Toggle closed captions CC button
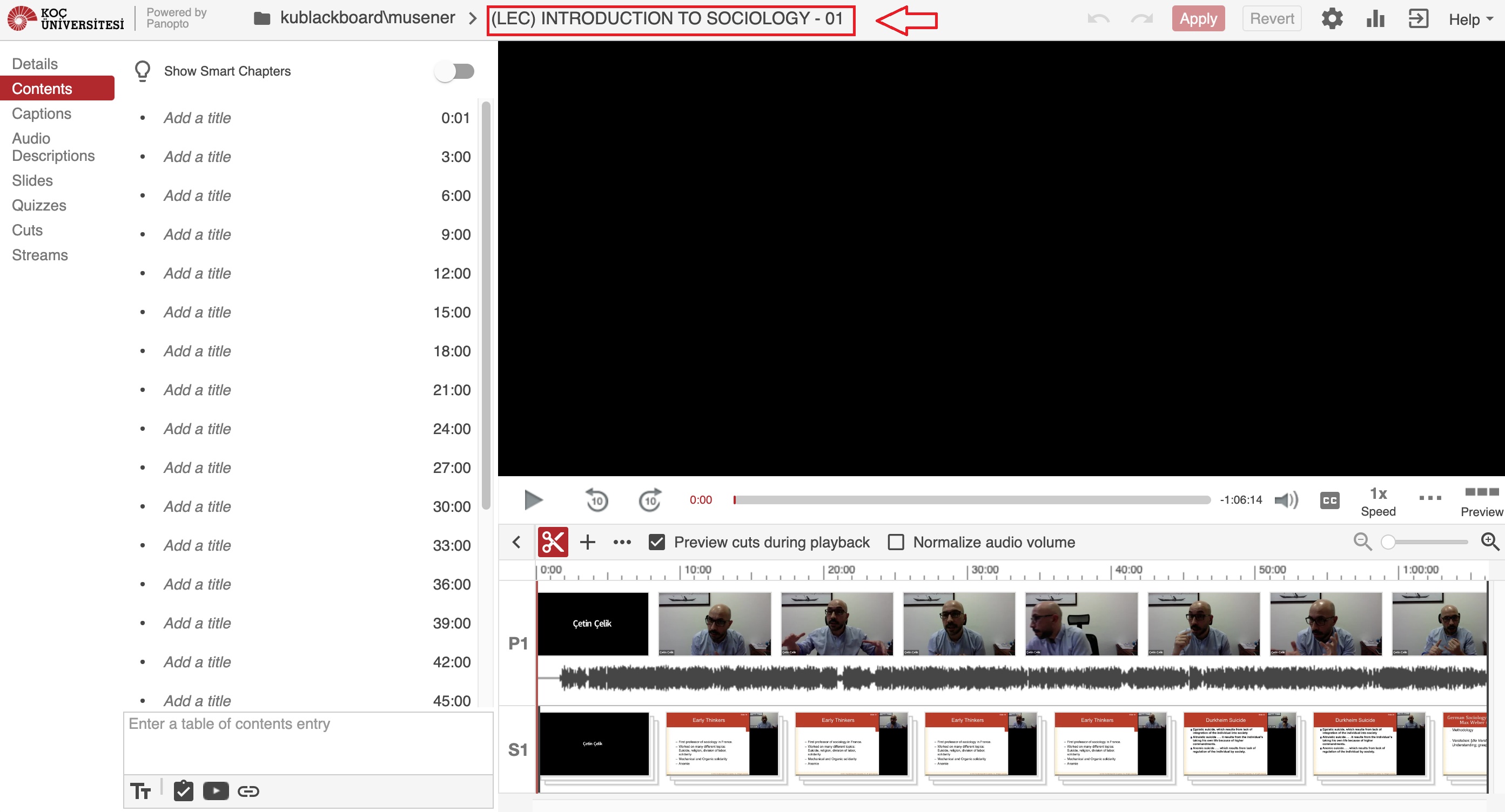 coord(1329,500)
